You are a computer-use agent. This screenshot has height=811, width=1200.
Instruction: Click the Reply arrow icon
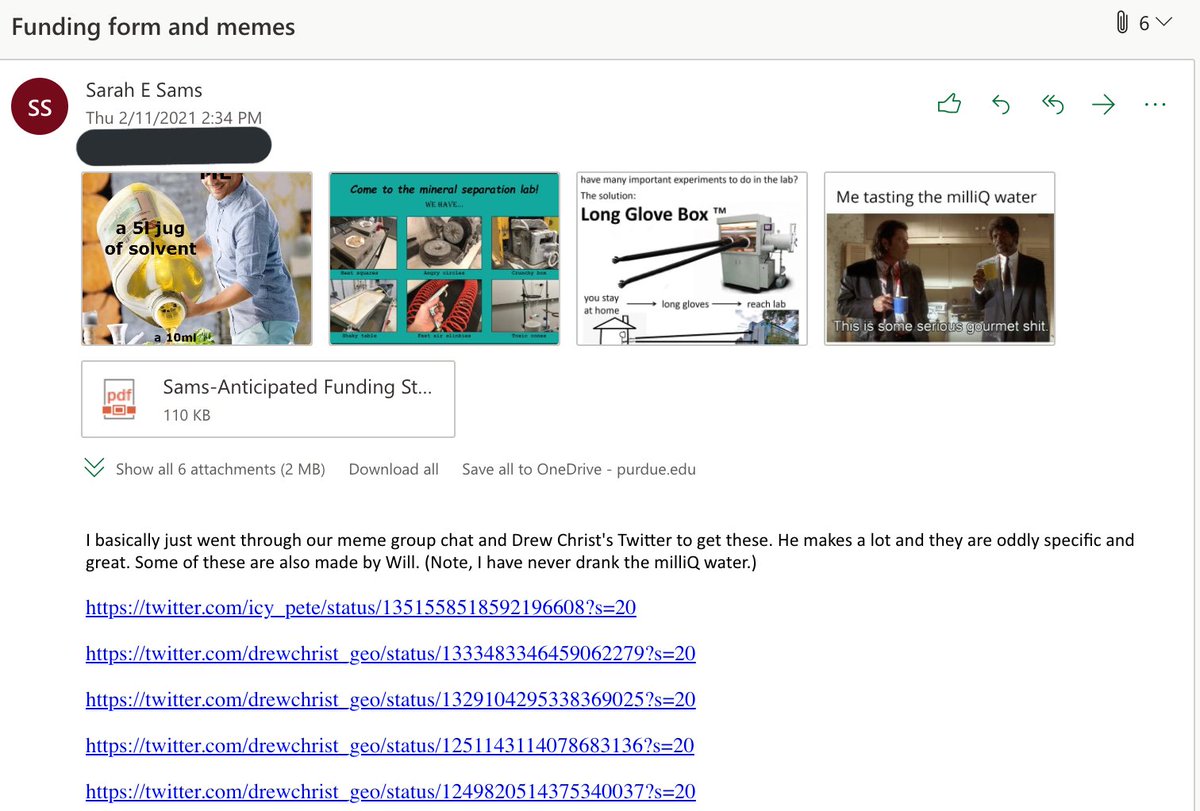pyautogui.click(x=1001, y=104)
